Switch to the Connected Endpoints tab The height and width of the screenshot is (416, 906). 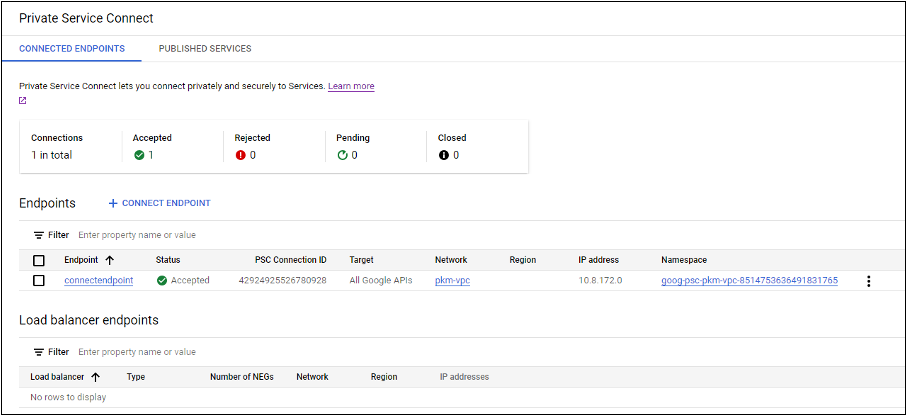[72, 49]
